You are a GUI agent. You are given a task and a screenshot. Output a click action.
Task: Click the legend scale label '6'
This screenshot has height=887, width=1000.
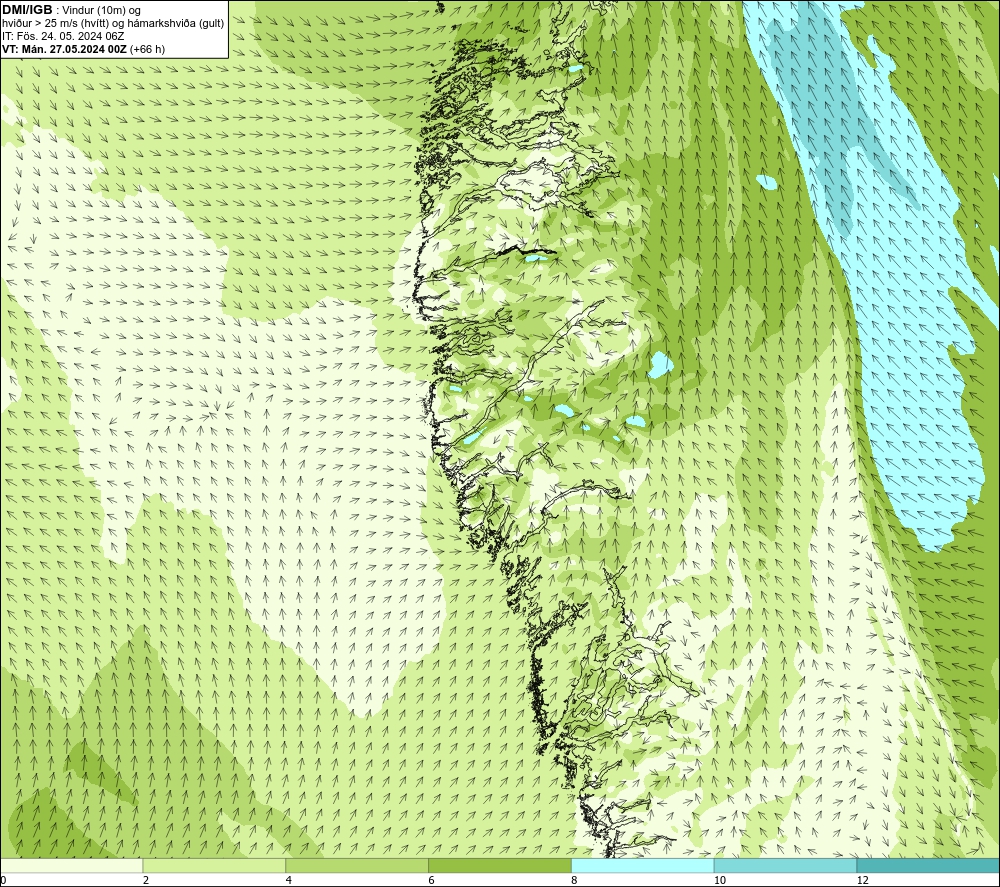click(x=432, y=880)
